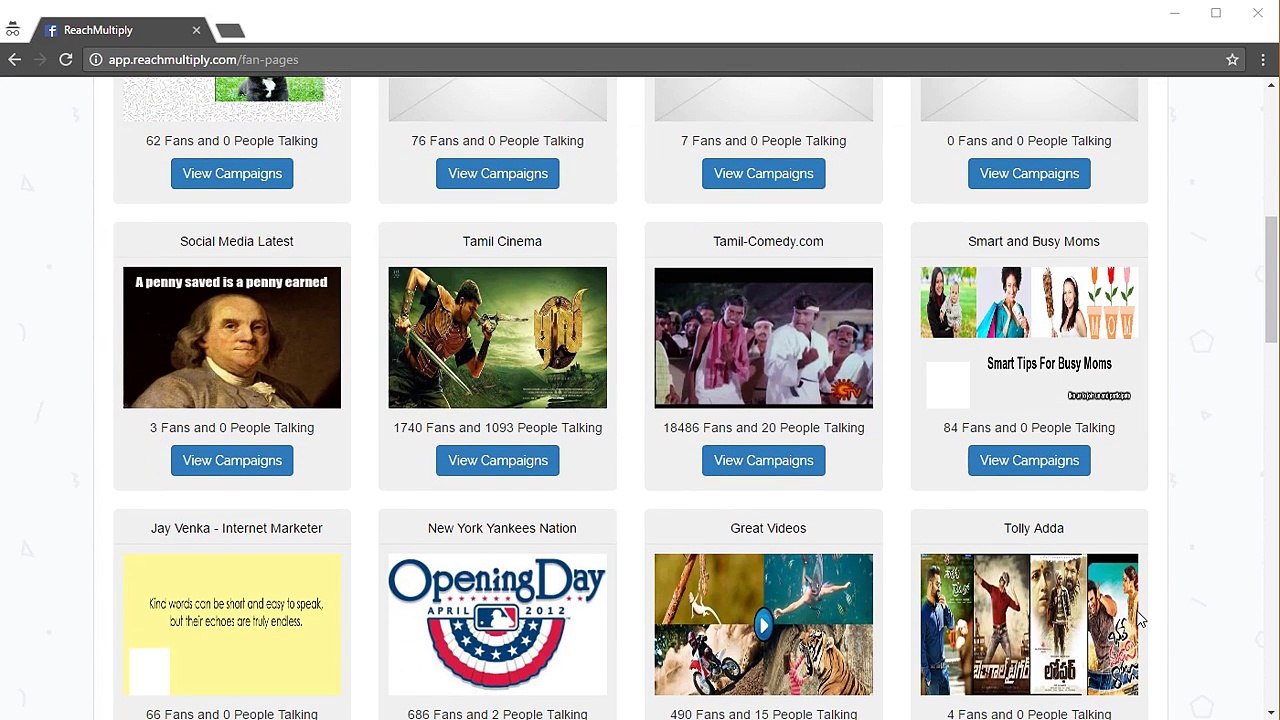Image resolution: width=1280 pixels, height=720 pixels.
Task: Open Jay Venka Internet Marketer thumbnail
Action: [232, 625]
